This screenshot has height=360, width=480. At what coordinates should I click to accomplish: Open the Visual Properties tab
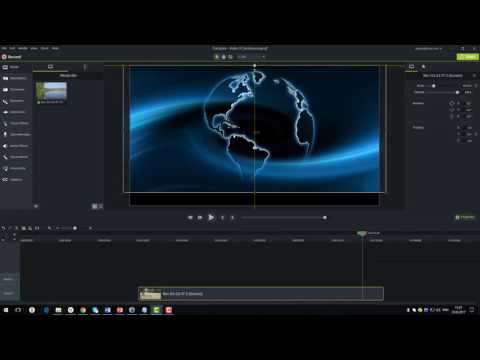coord(411,67)
